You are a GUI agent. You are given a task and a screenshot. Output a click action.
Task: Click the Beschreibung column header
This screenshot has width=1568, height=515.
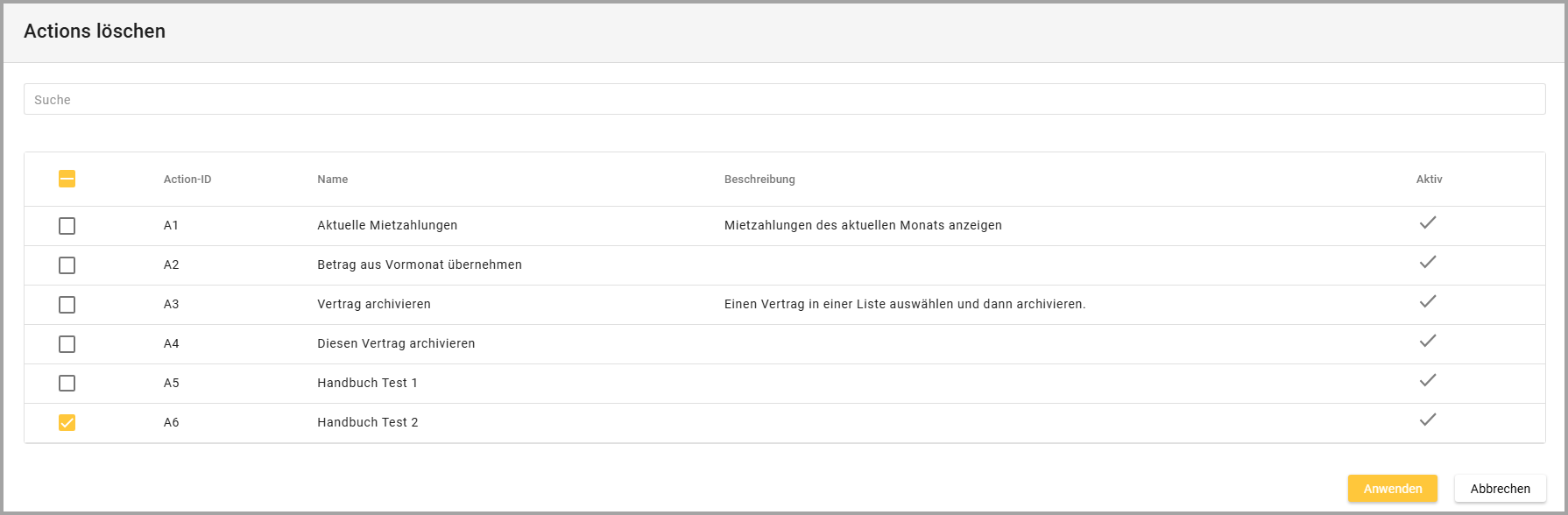pos(759,180)
